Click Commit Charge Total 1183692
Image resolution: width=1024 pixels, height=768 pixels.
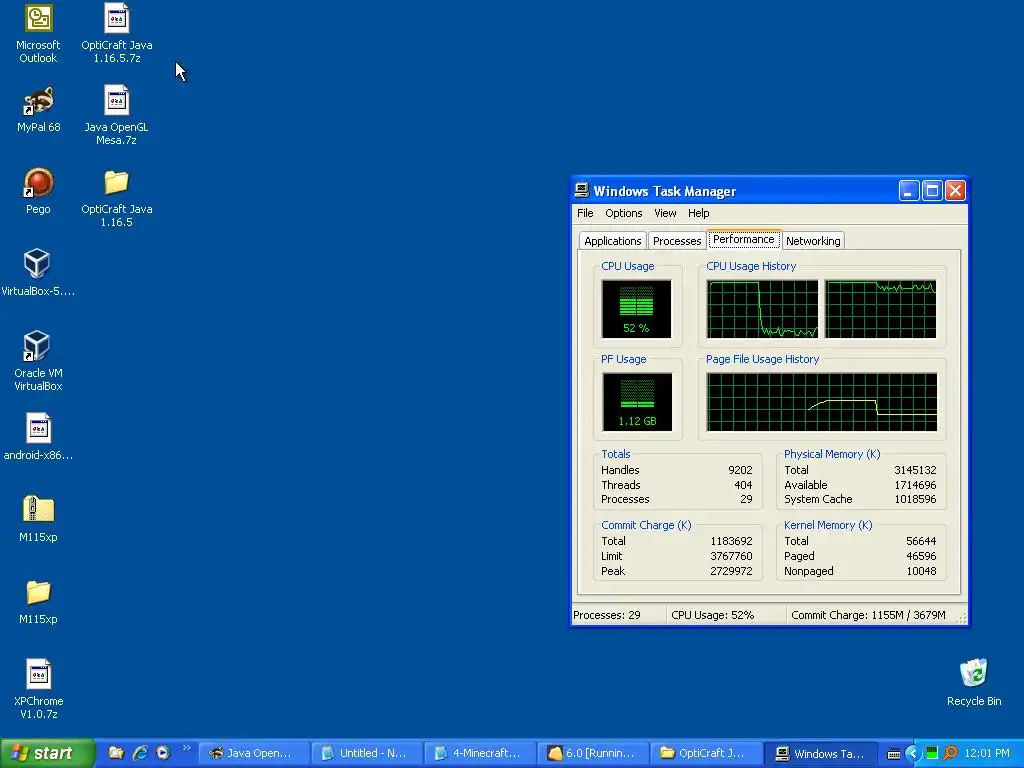coord(731,541)
